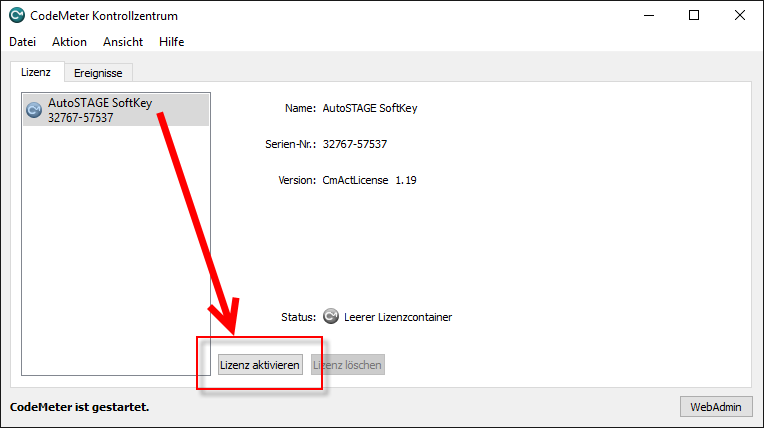Image resolution: width=764 pixels, height=428 pixels.
Task: Minimize the CodeMeter Kontrollzentrum window
Action: (x=648, y=16)
